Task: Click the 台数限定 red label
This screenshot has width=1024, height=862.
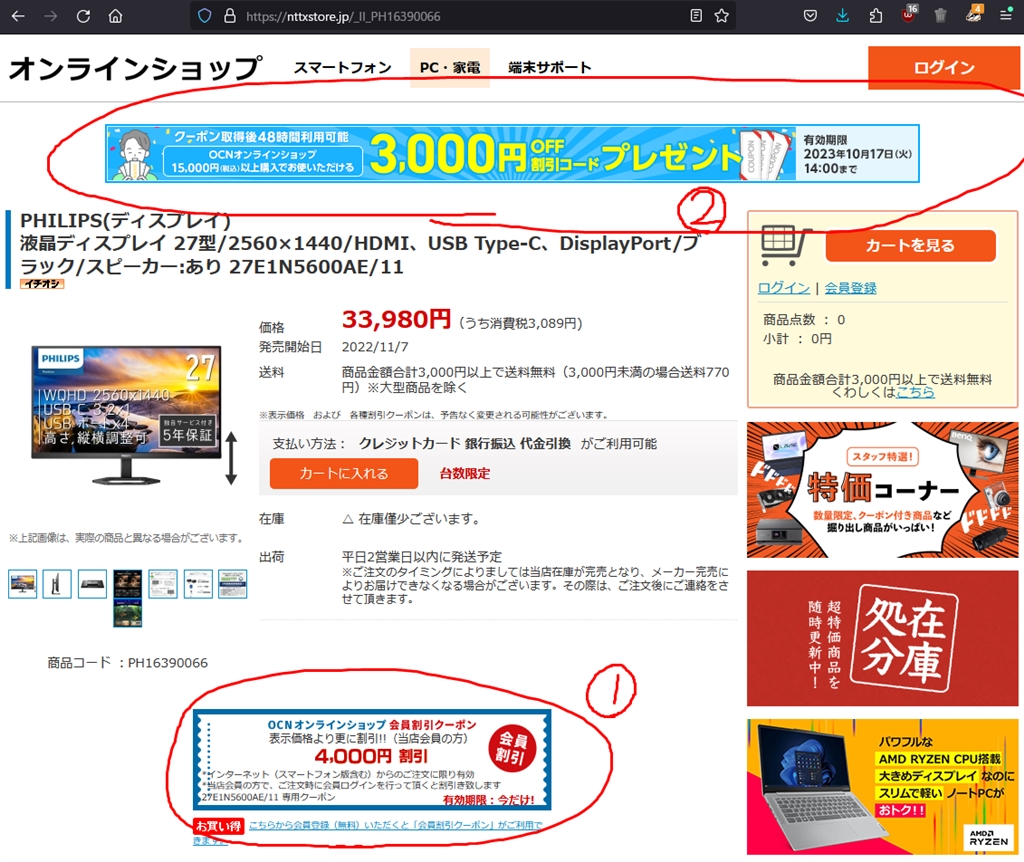Action: (464, 473)
